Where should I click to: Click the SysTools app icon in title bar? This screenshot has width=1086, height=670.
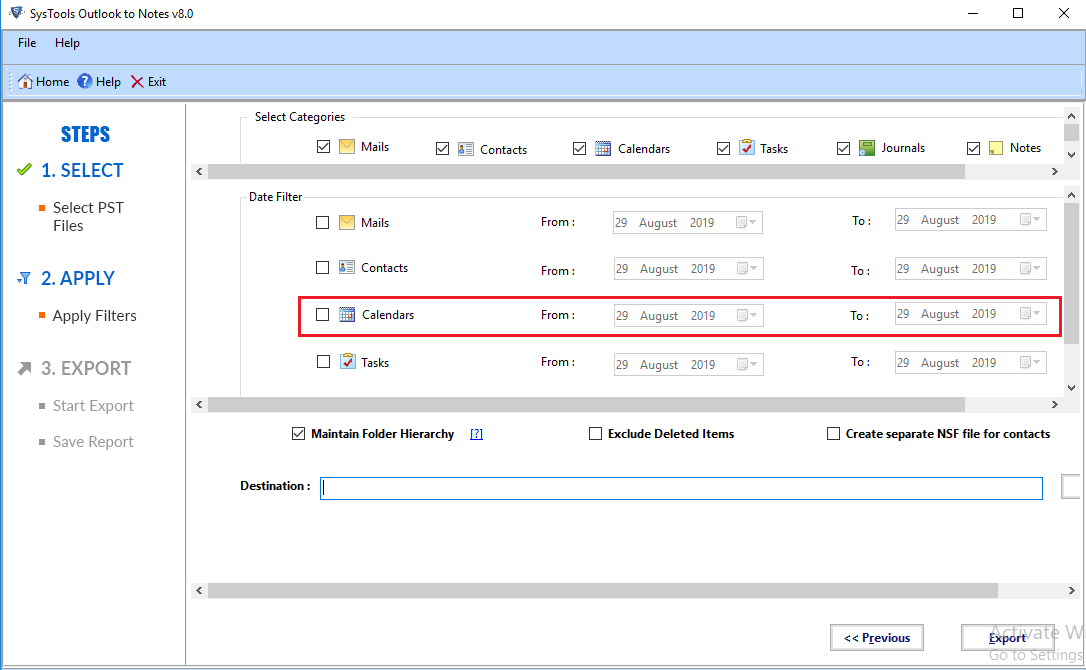pyautogui.click(x=17, y=13)
